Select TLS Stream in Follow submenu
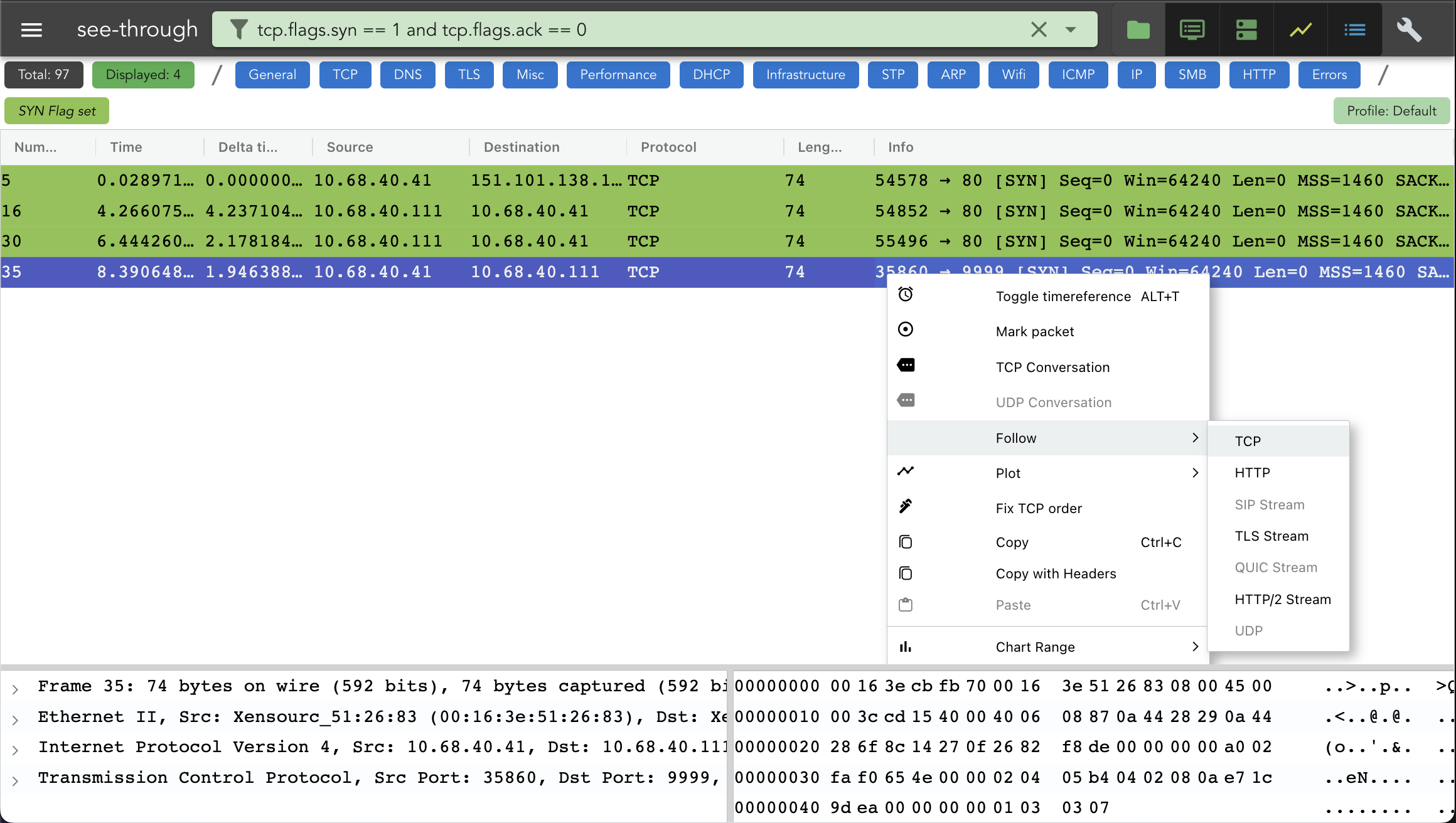Image resolution: width=1456 pixels, height=823 pixels. [1278, 536]
